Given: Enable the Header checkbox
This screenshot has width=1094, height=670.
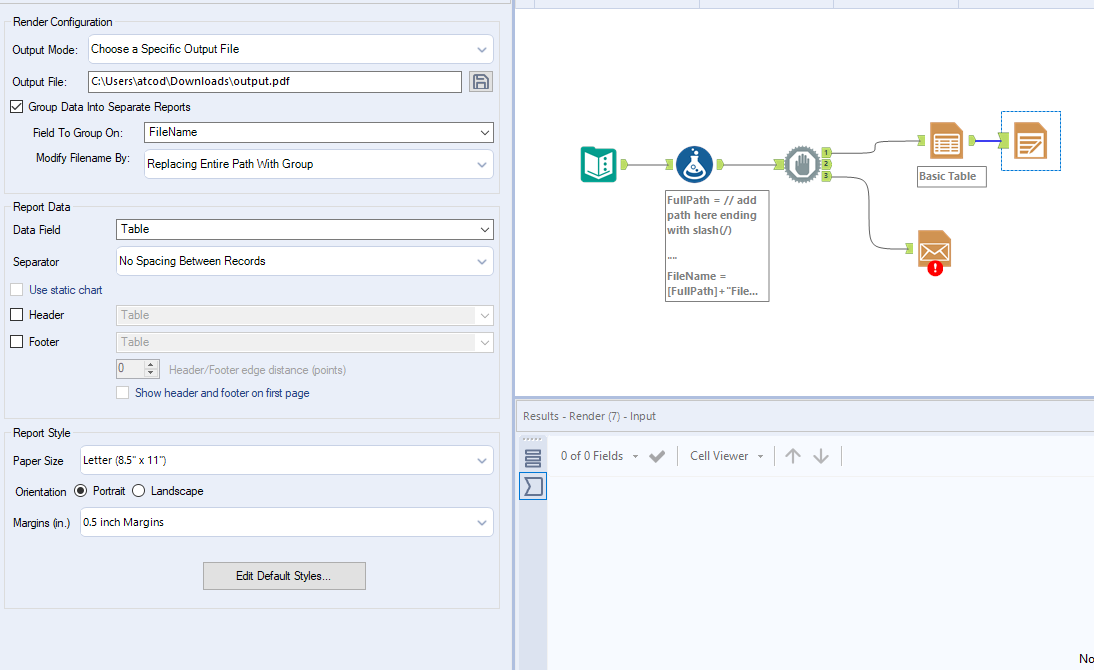Looking at the screenshot, I should click(16, 314).
